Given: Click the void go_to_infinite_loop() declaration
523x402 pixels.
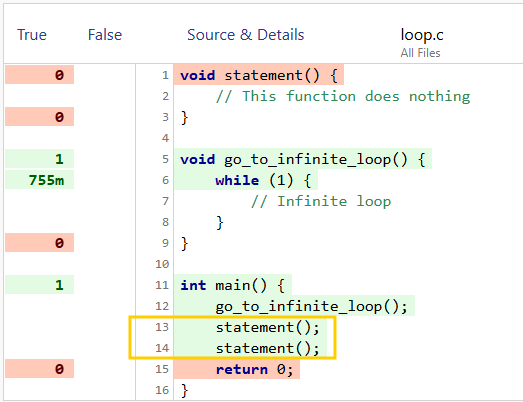Looking at the screenshot, I should point(303,159).
